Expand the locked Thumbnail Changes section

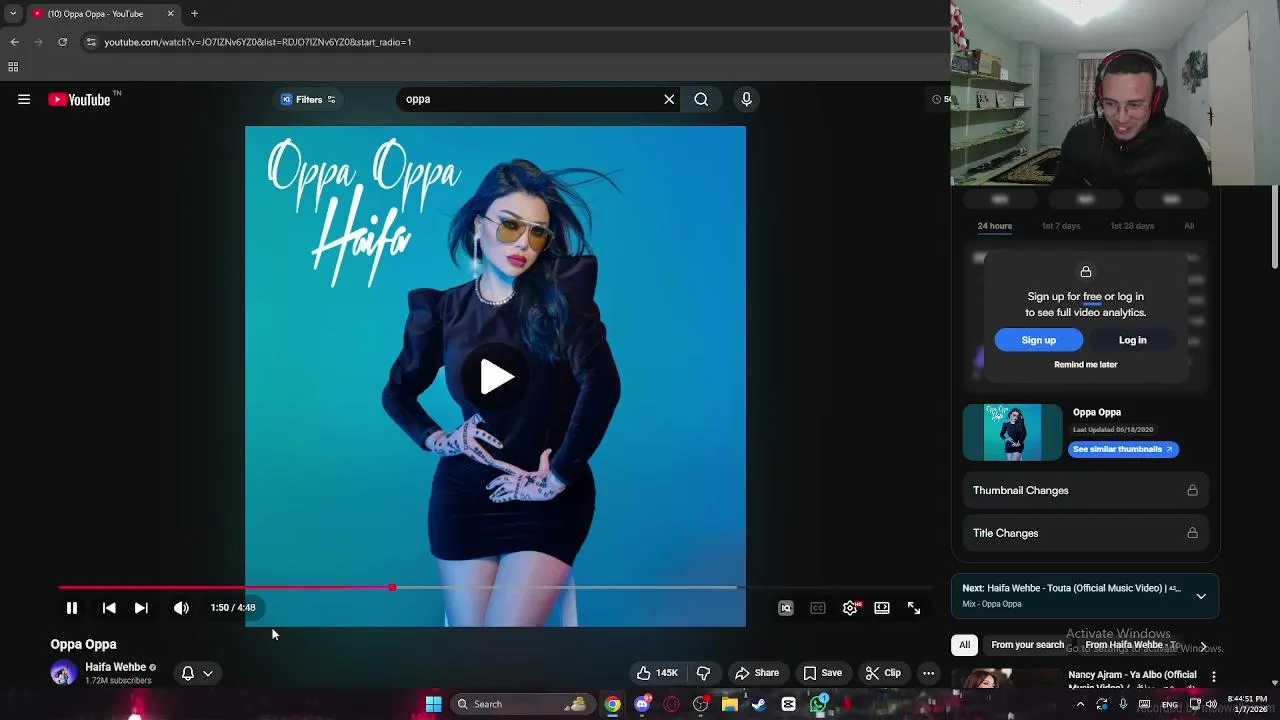pyautogui.click(x=1085, y=490)
